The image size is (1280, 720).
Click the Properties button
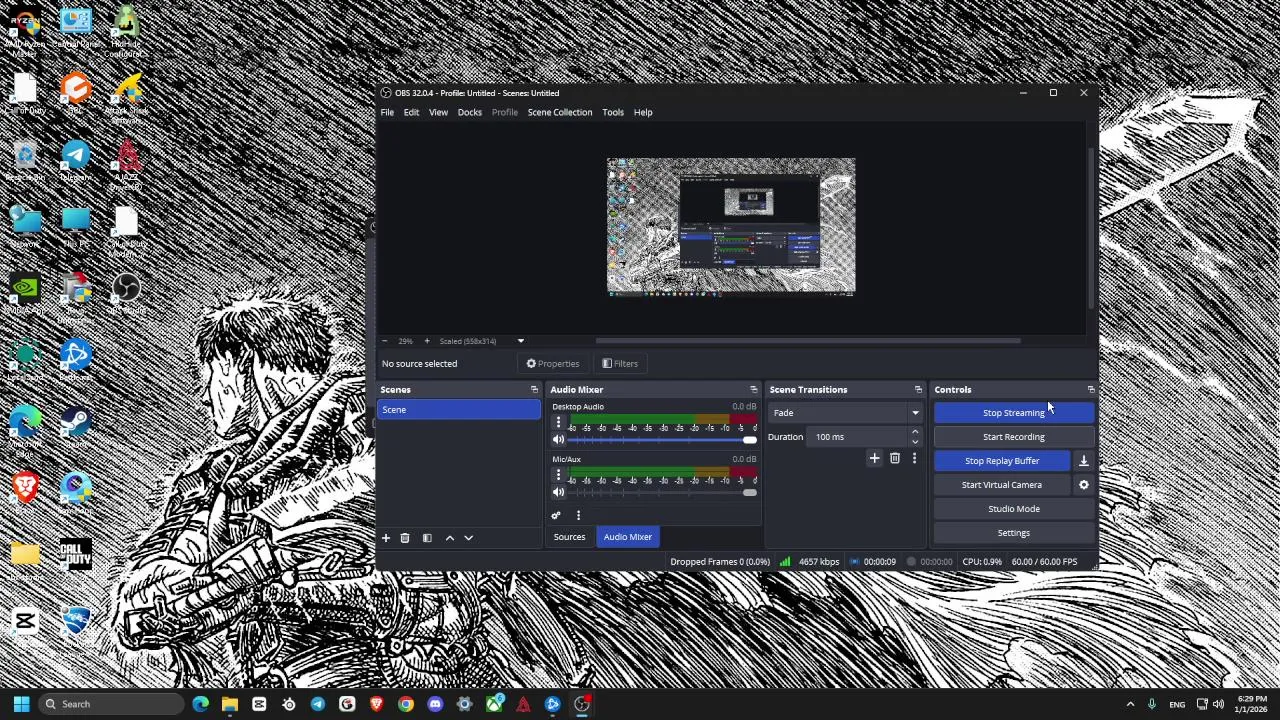[553, 364]
